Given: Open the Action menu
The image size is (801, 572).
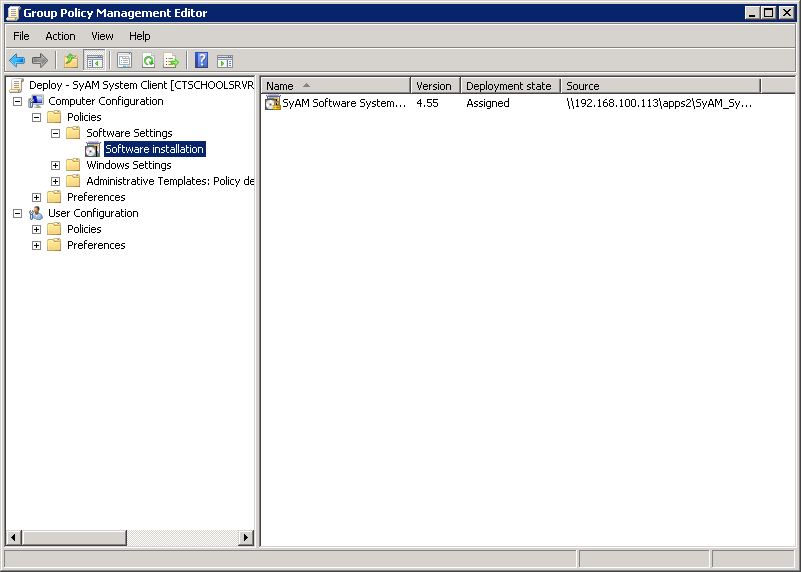Looking at the screenshot, I should coord(60,36).
